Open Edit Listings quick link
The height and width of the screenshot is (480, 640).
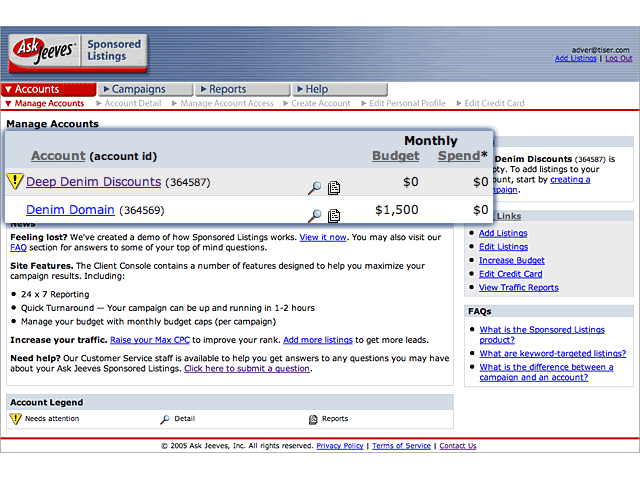pyautogui.click(x=503, y=247)
